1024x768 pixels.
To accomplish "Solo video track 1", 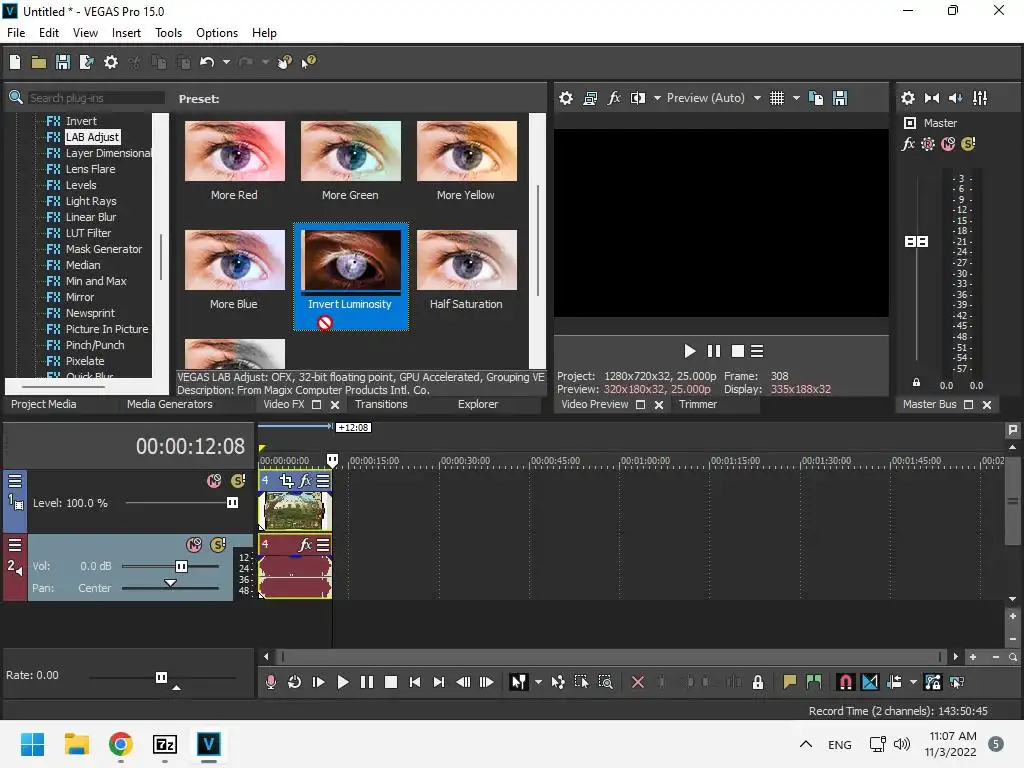I will point(238,481).
